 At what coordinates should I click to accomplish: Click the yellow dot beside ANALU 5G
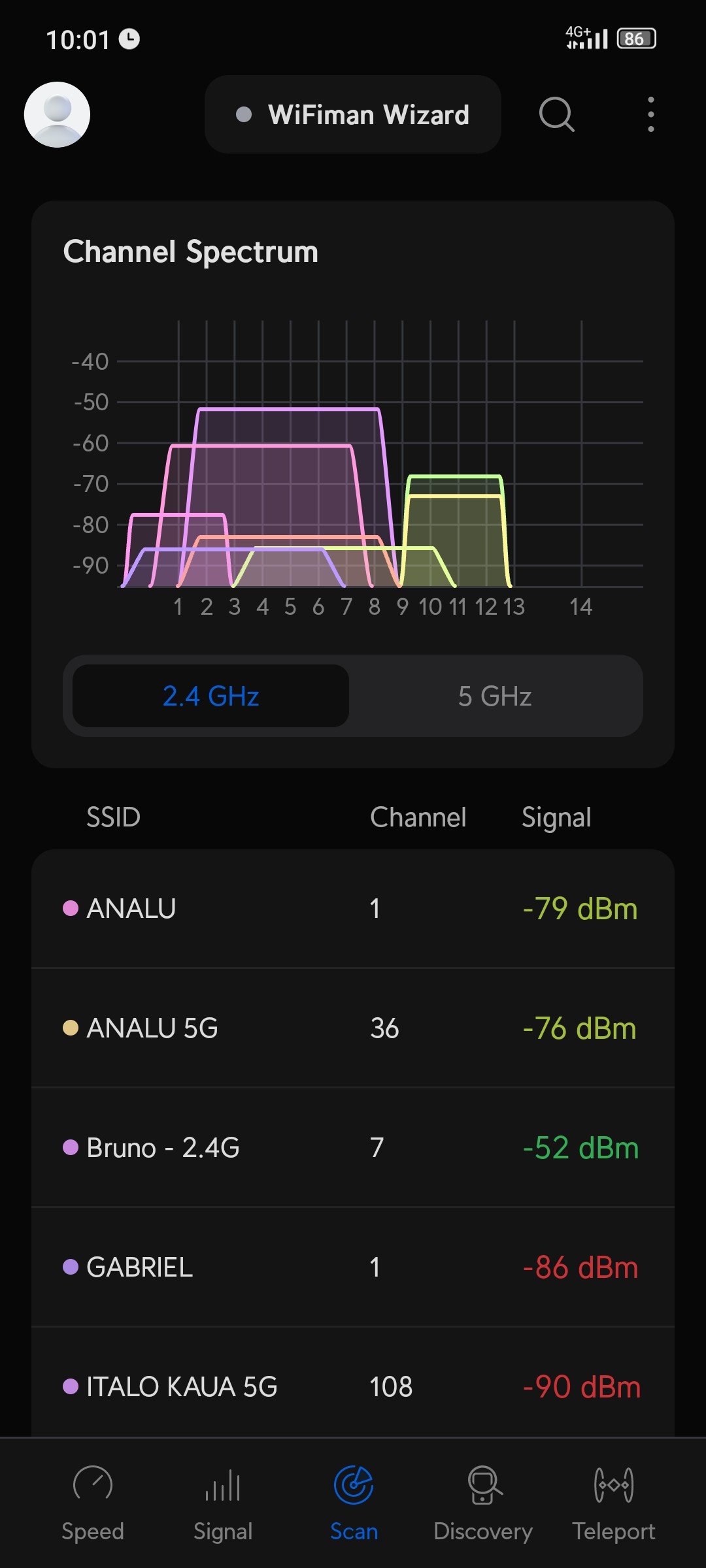[x=71, y=1028]
